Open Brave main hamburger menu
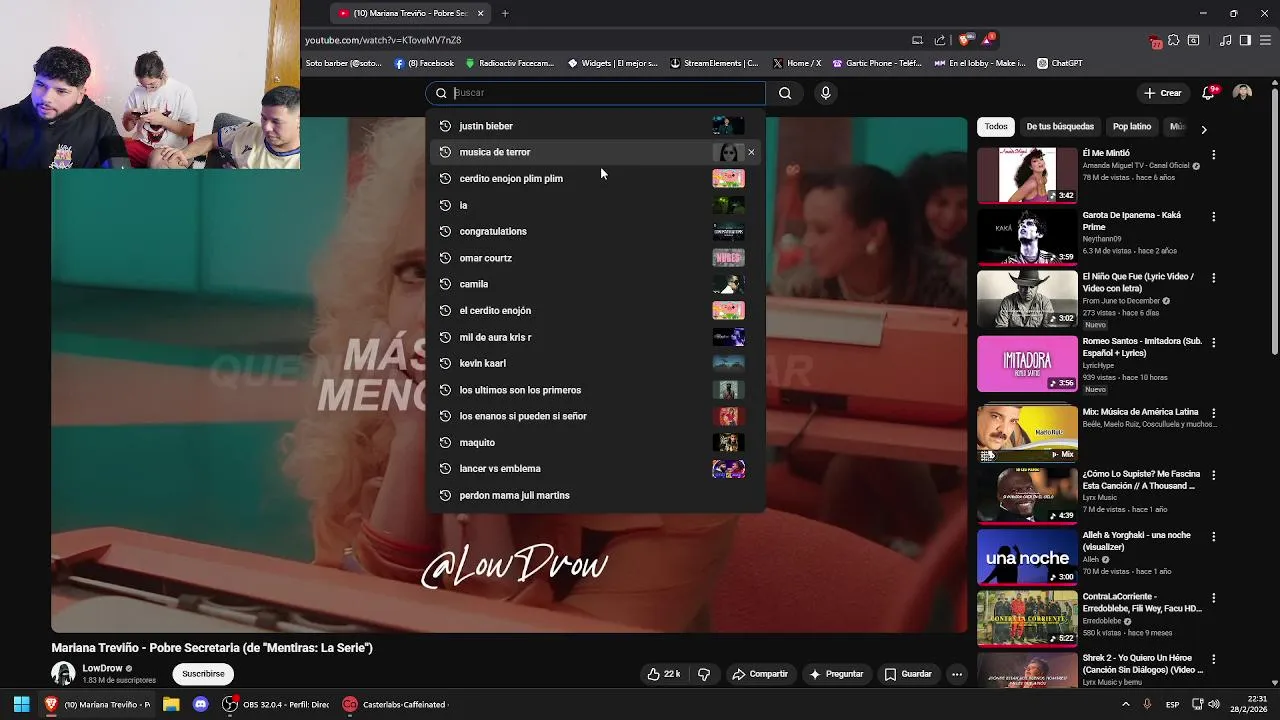This screenshot has width=1280, height=720. click(x=1265, y=40)
